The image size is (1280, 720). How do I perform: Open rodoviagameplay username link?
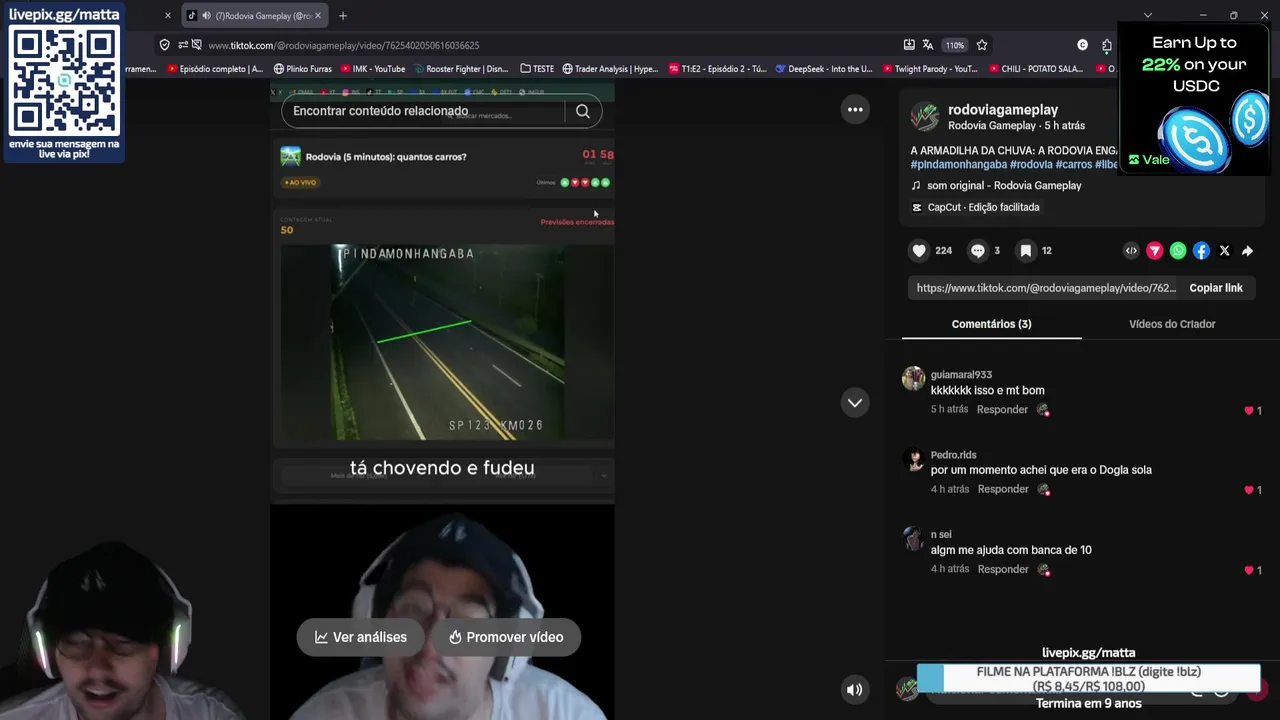(1003, 110)
